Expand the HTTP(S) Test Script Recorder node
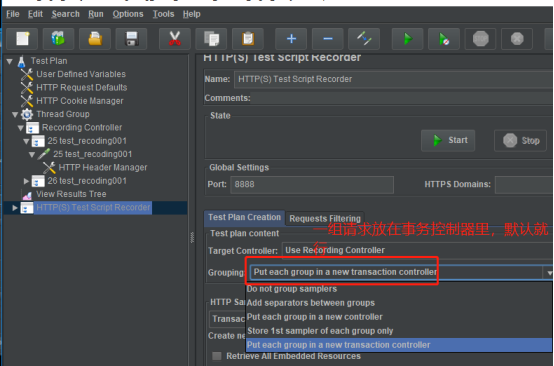This screenshot has height=366, width=554. tap(15, 208)
